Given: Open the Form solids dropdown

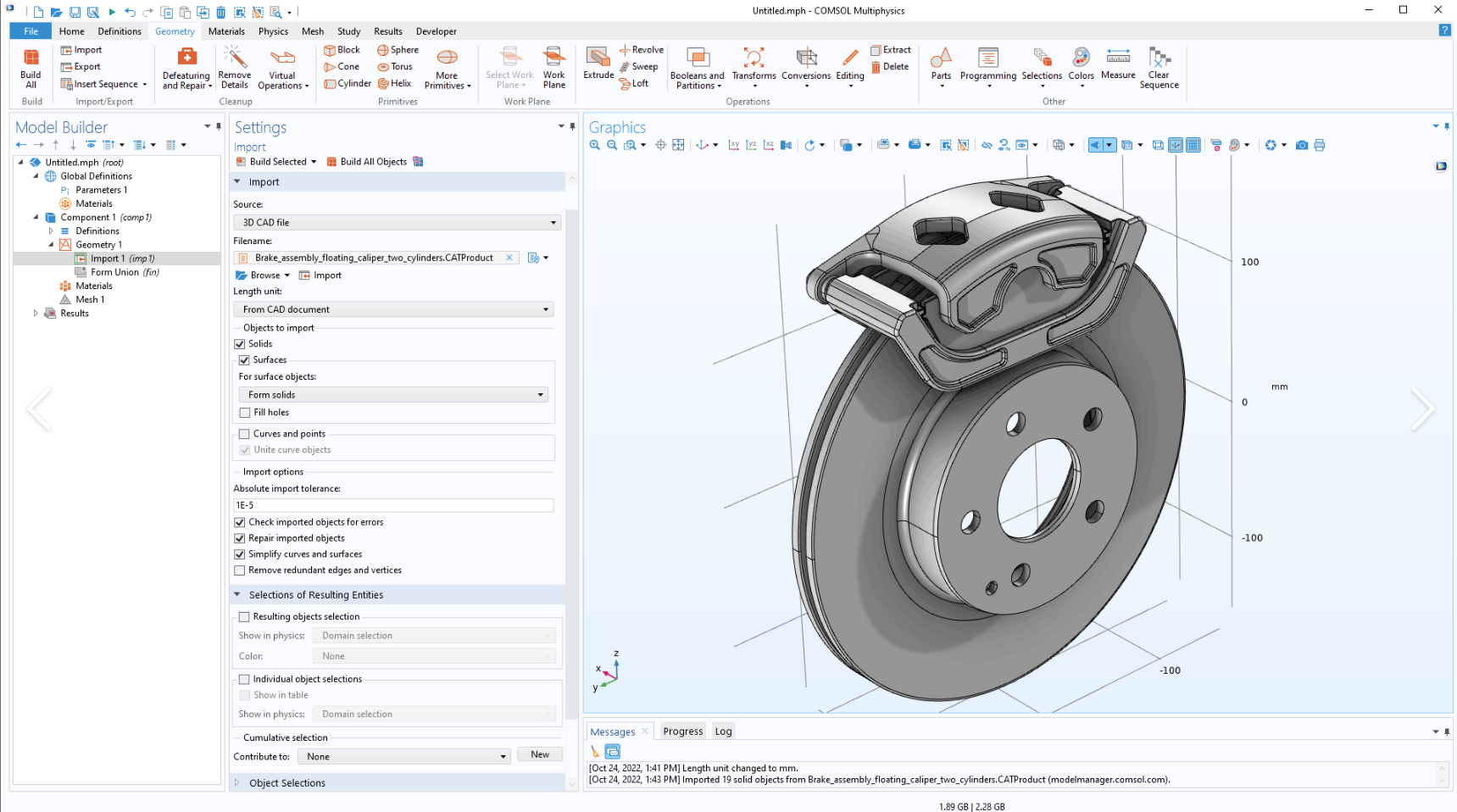Looking at the screenshot, I should pyautogui.click(x=393, y=395).
